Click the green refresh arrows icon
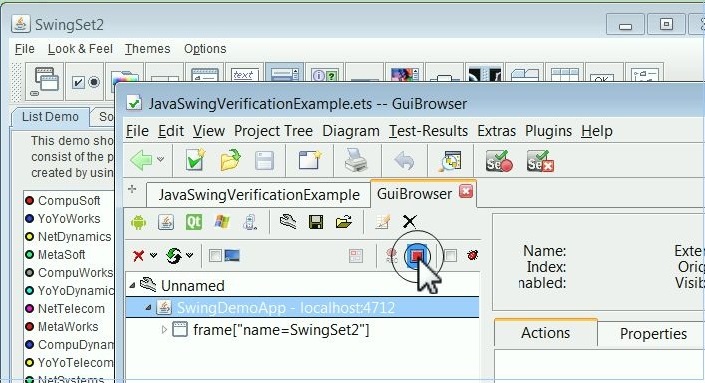This screenshot has width=705, height=383. point(174,256)
